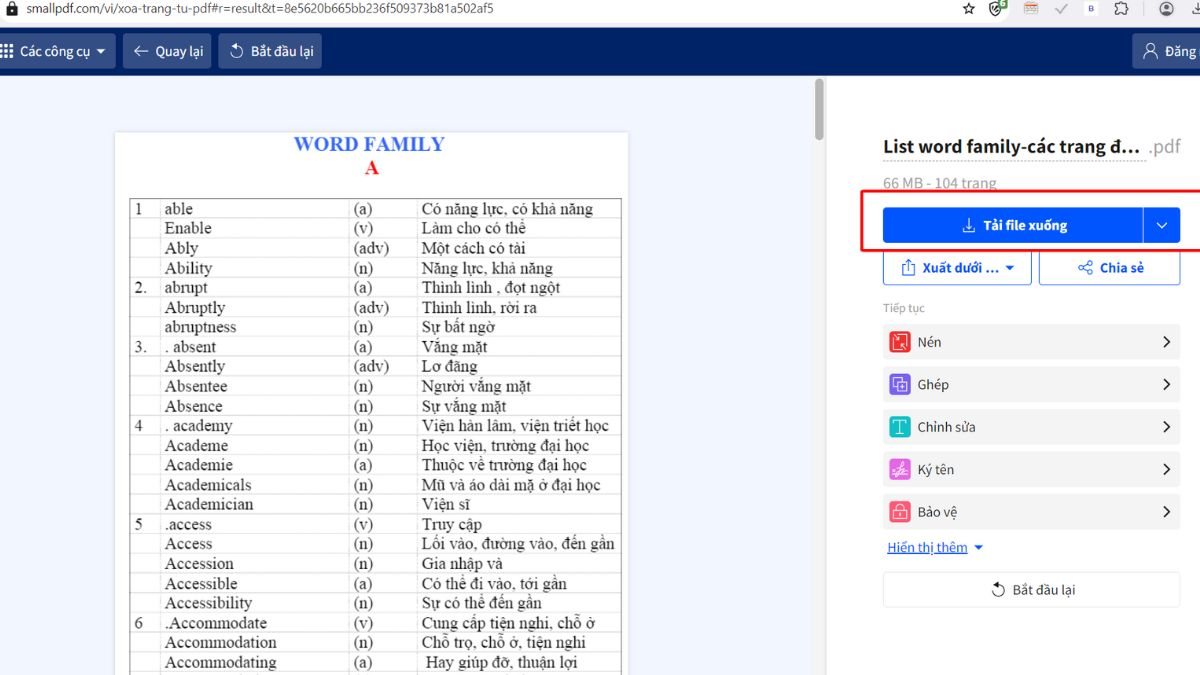1200x675 pixels.
Task: Open the Các công cụ tools menu
Action: tap(57, 51)
